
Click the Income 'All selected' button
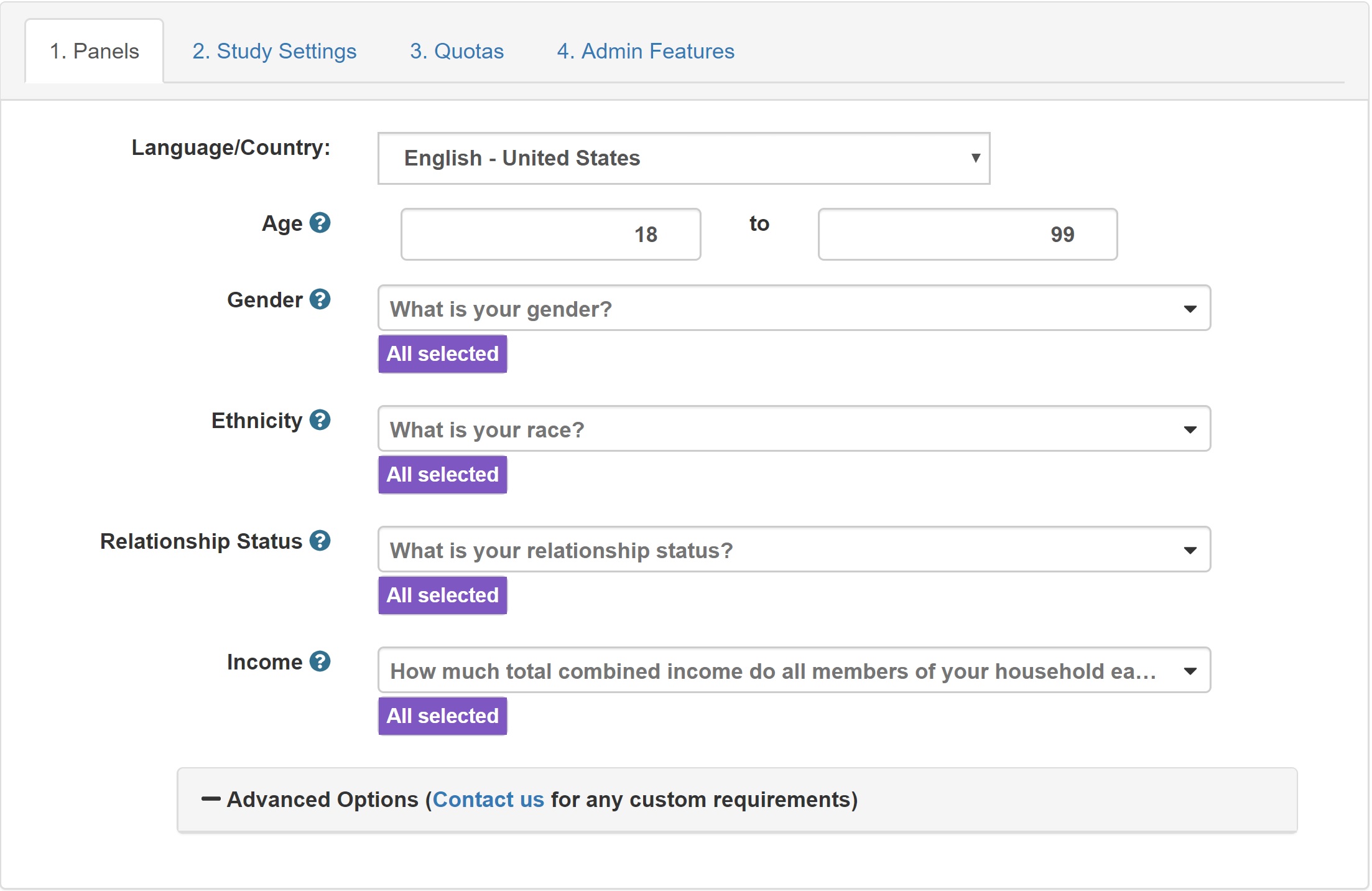[442, 716]
